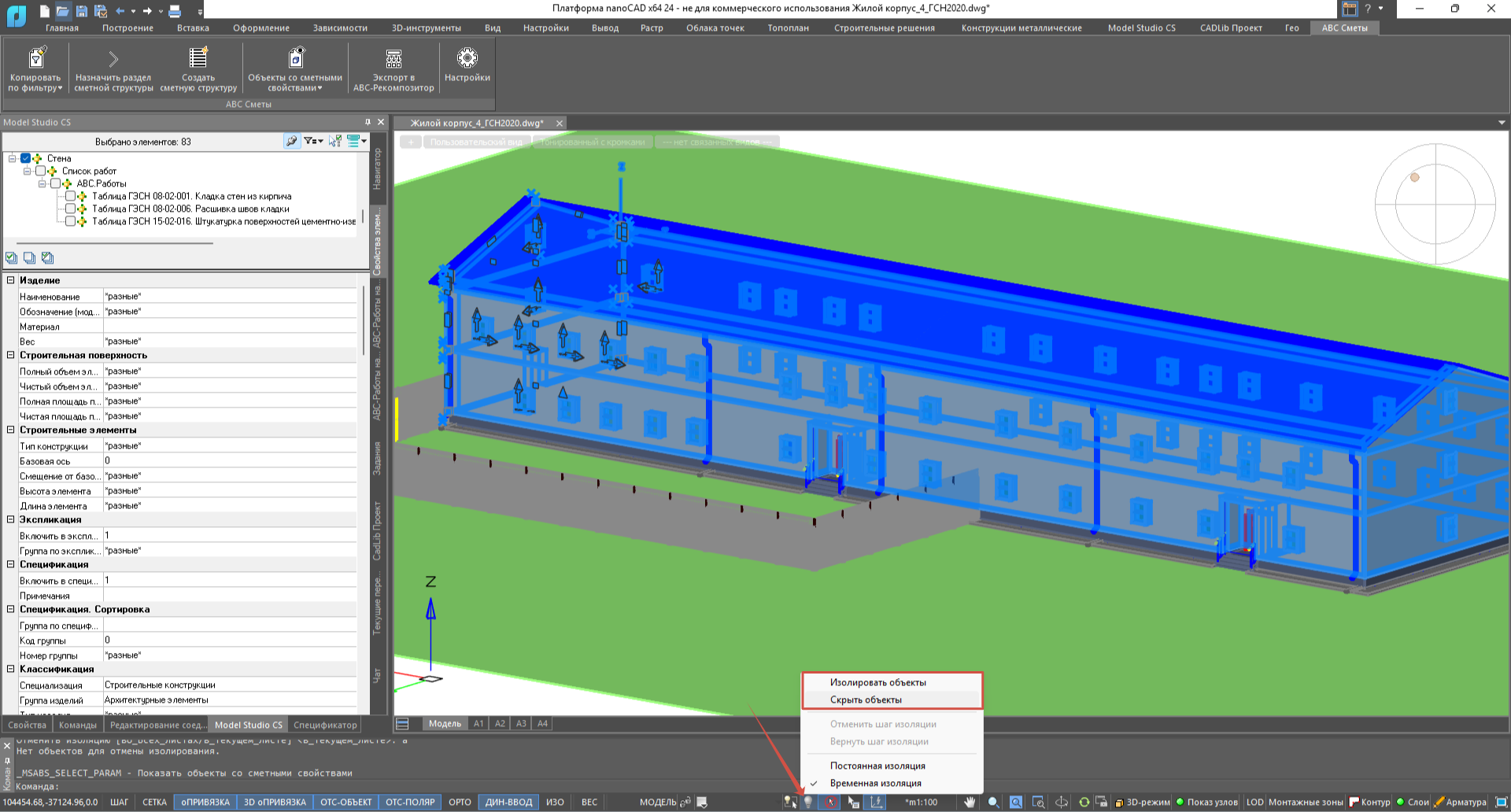Viewport: 1511px width, 812px height.
Task: Click the sheet list icon left of Модель tab
Action: 402,724
